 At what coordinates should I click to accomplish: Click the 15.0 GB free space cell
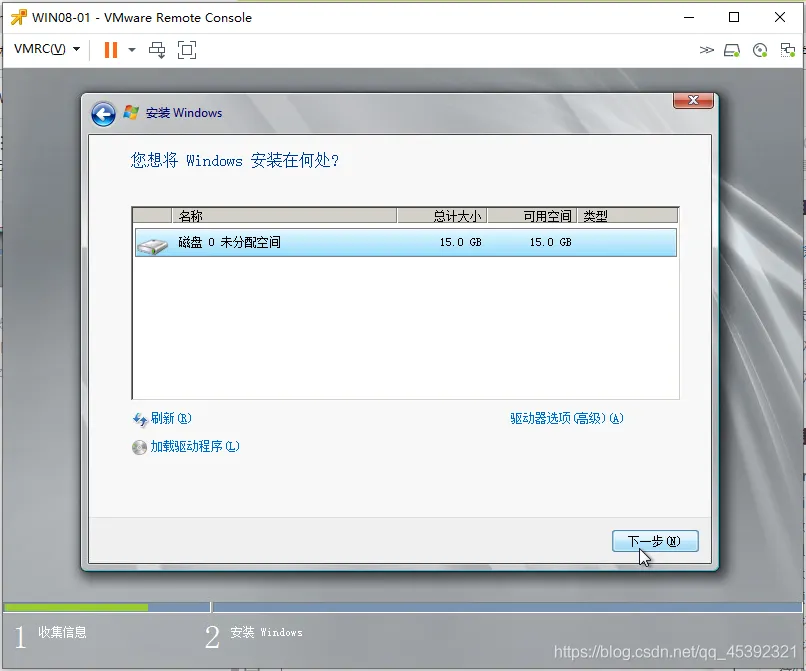[x=551, y=242]
